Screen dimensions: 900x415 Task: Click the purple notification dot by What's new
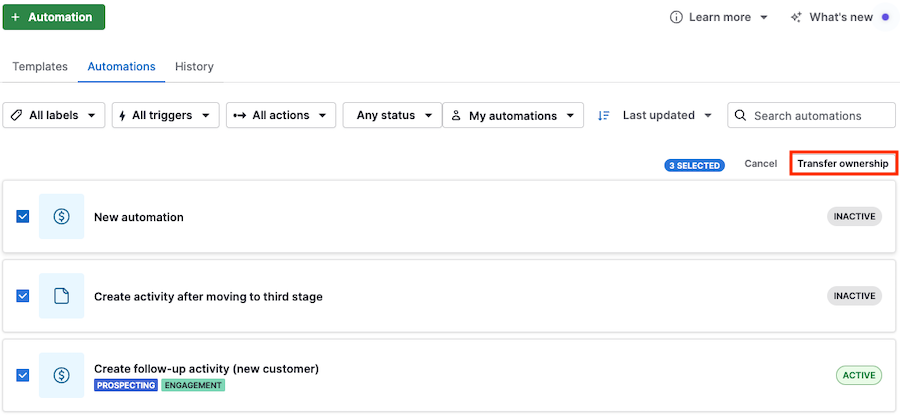(885, 17)
